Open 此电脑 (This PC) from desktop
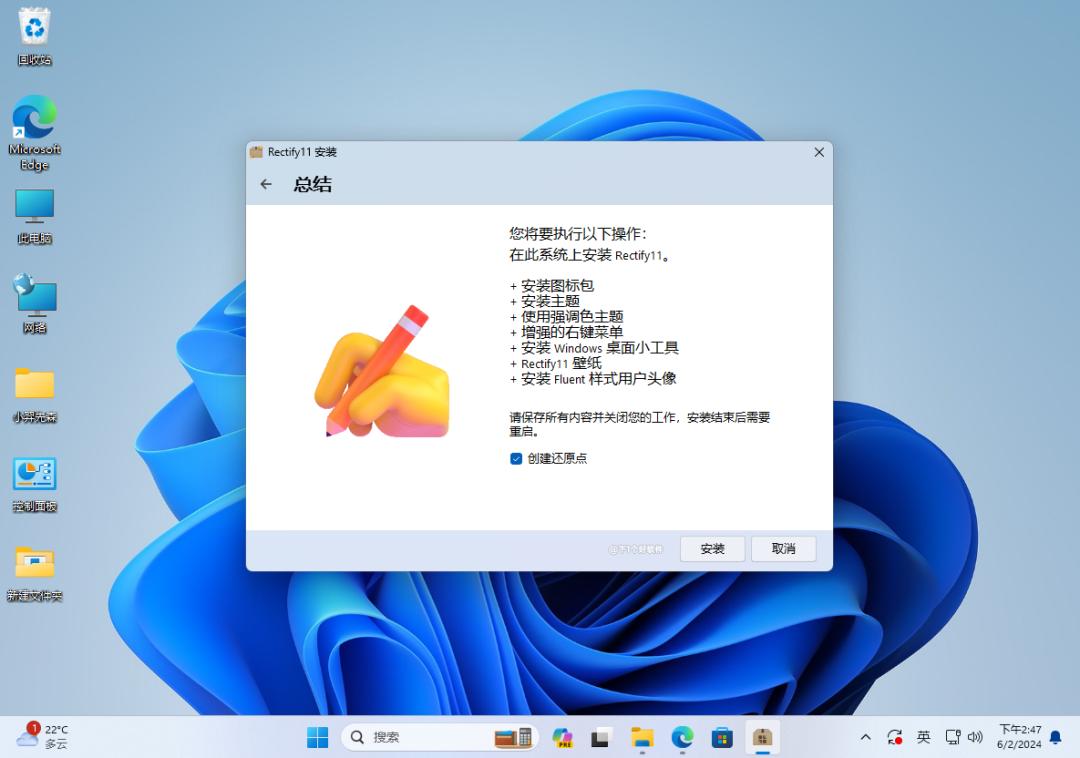The image size is (1080, 758). [34, 208]
